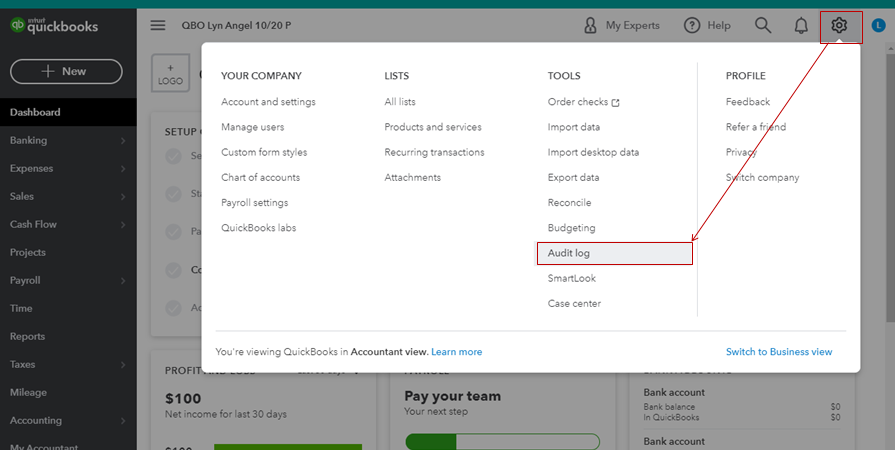Click company name QBO Lyn Angel 10/20 P
This screenshot has height=450, width=895.
(236, 25)
